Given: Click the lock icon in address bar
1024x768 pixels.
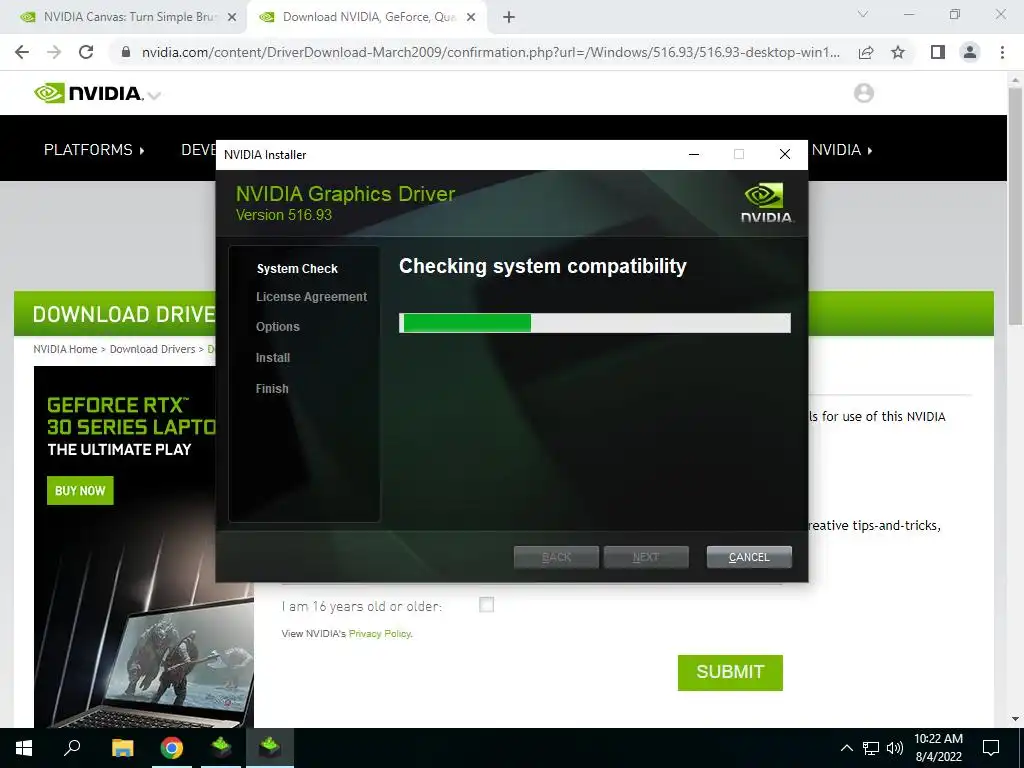Looking at the screenshot, I should click(x=126, y=52).
